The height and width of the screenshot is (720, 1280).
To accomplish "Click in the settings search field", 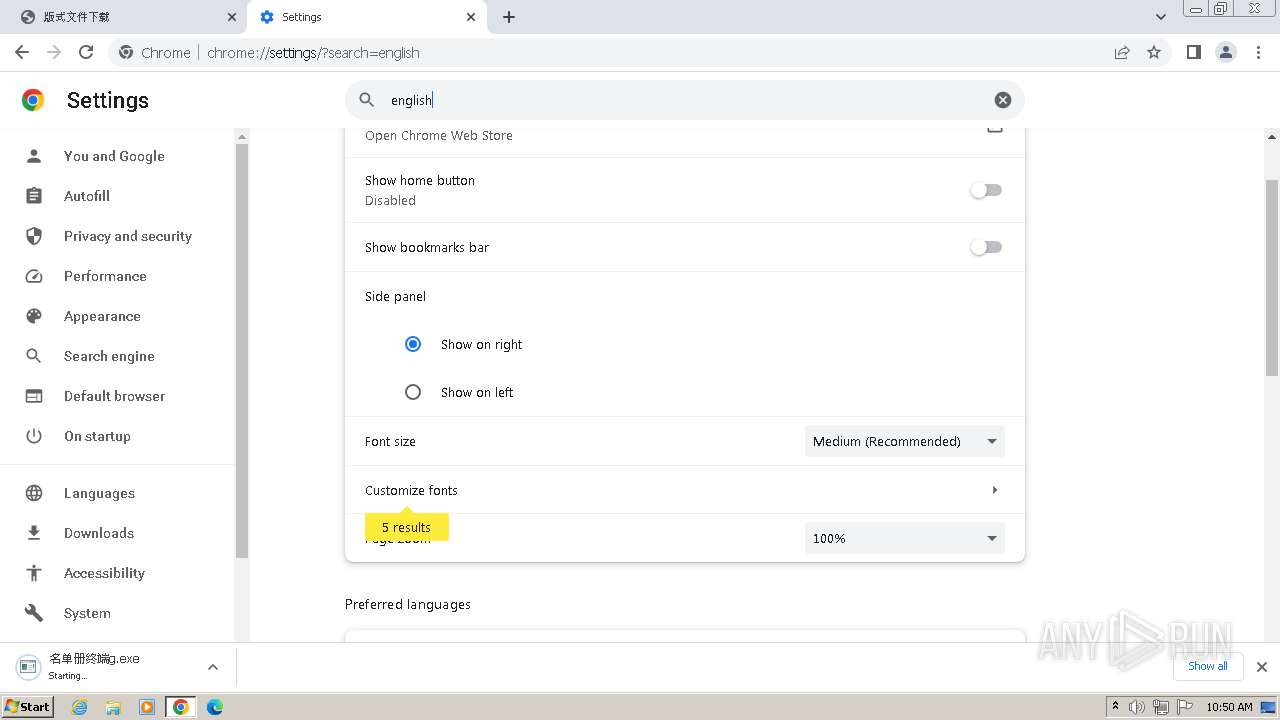I will [x=680, y=100].
